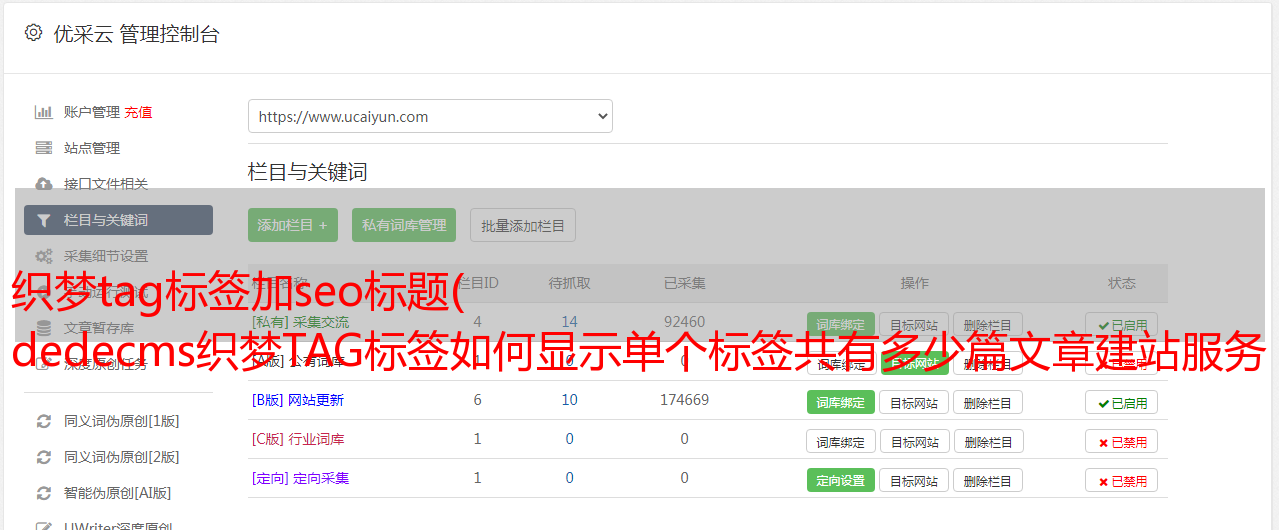1279x530 pixels.
Task: Open 智能伪原创[AI版] in the sidebar
Action: coord(118,493)
